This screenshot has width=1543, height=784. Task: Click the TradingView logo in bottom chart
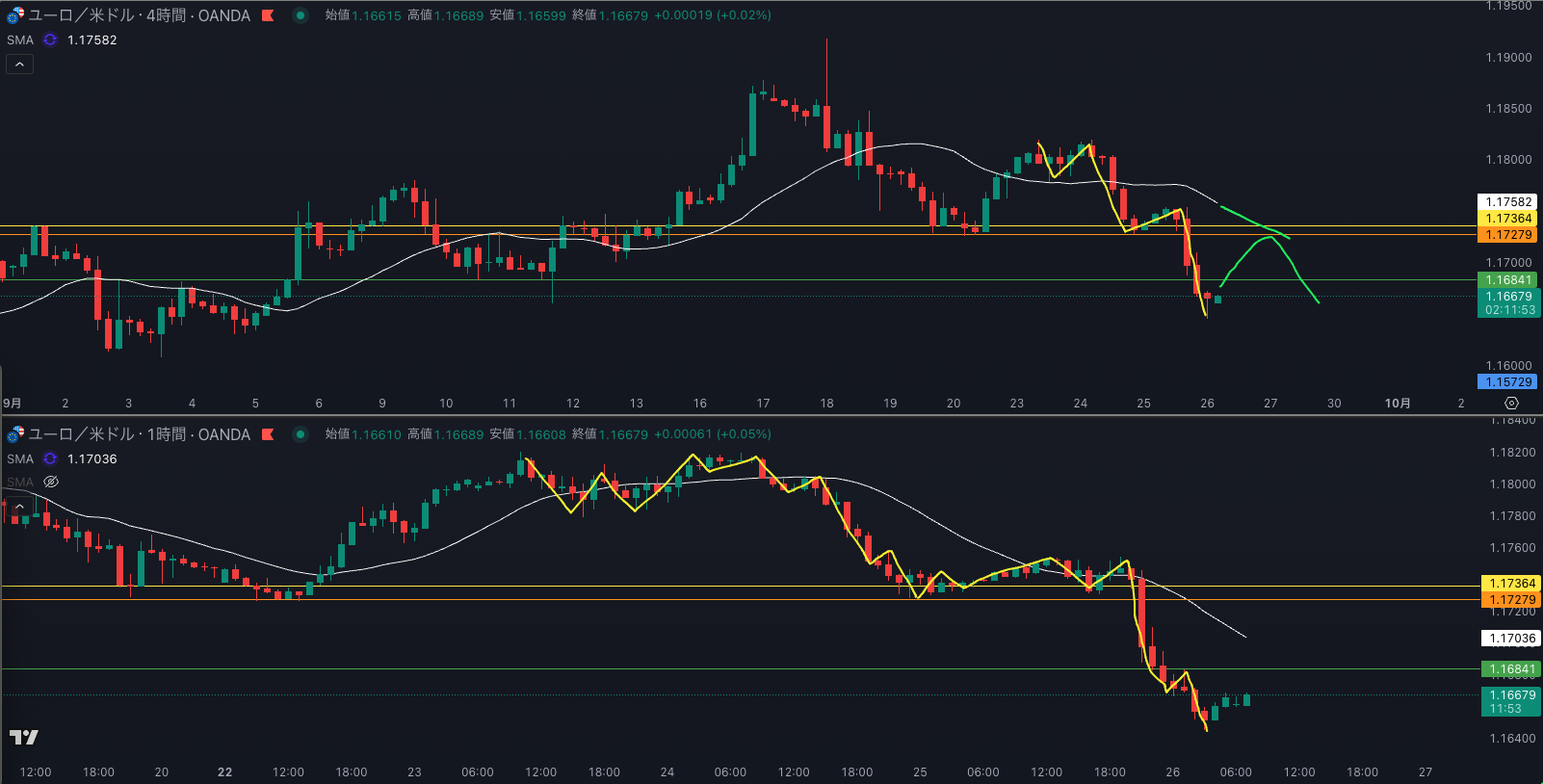pyautogui.click(x=24, y=738)
